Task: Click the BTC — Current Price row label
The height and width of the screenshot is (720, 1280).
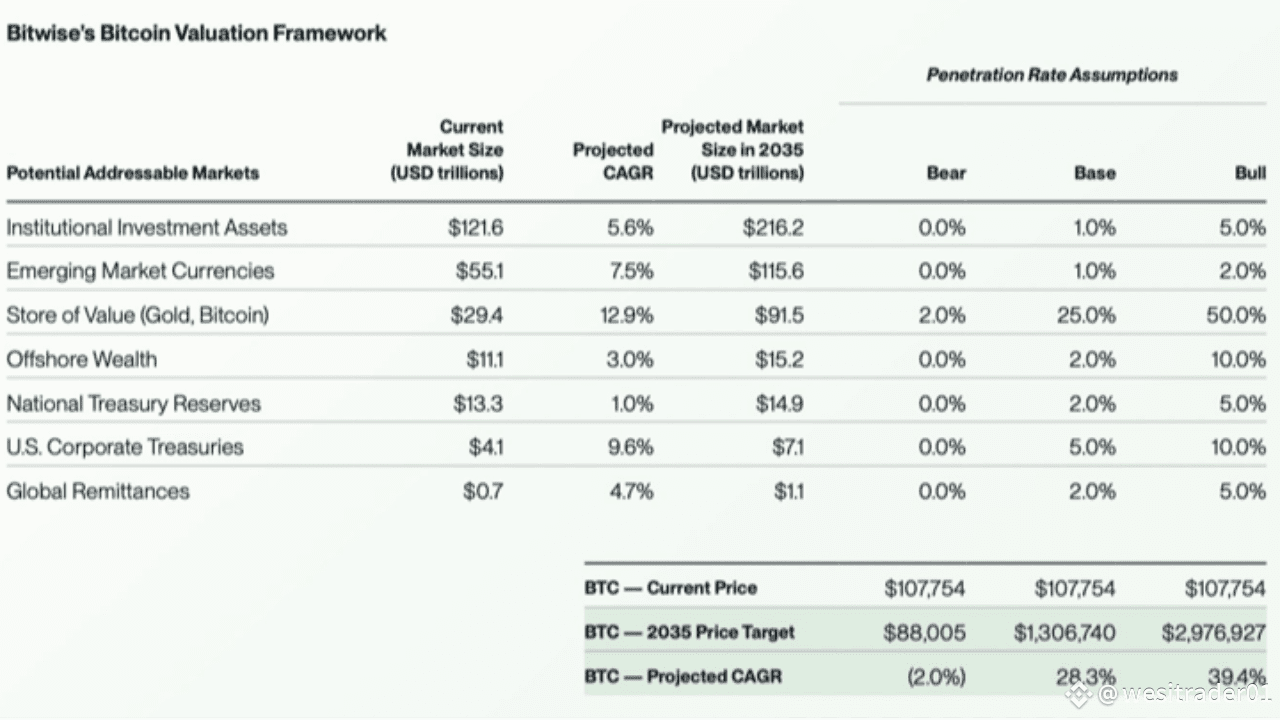Action: (671, 588)
